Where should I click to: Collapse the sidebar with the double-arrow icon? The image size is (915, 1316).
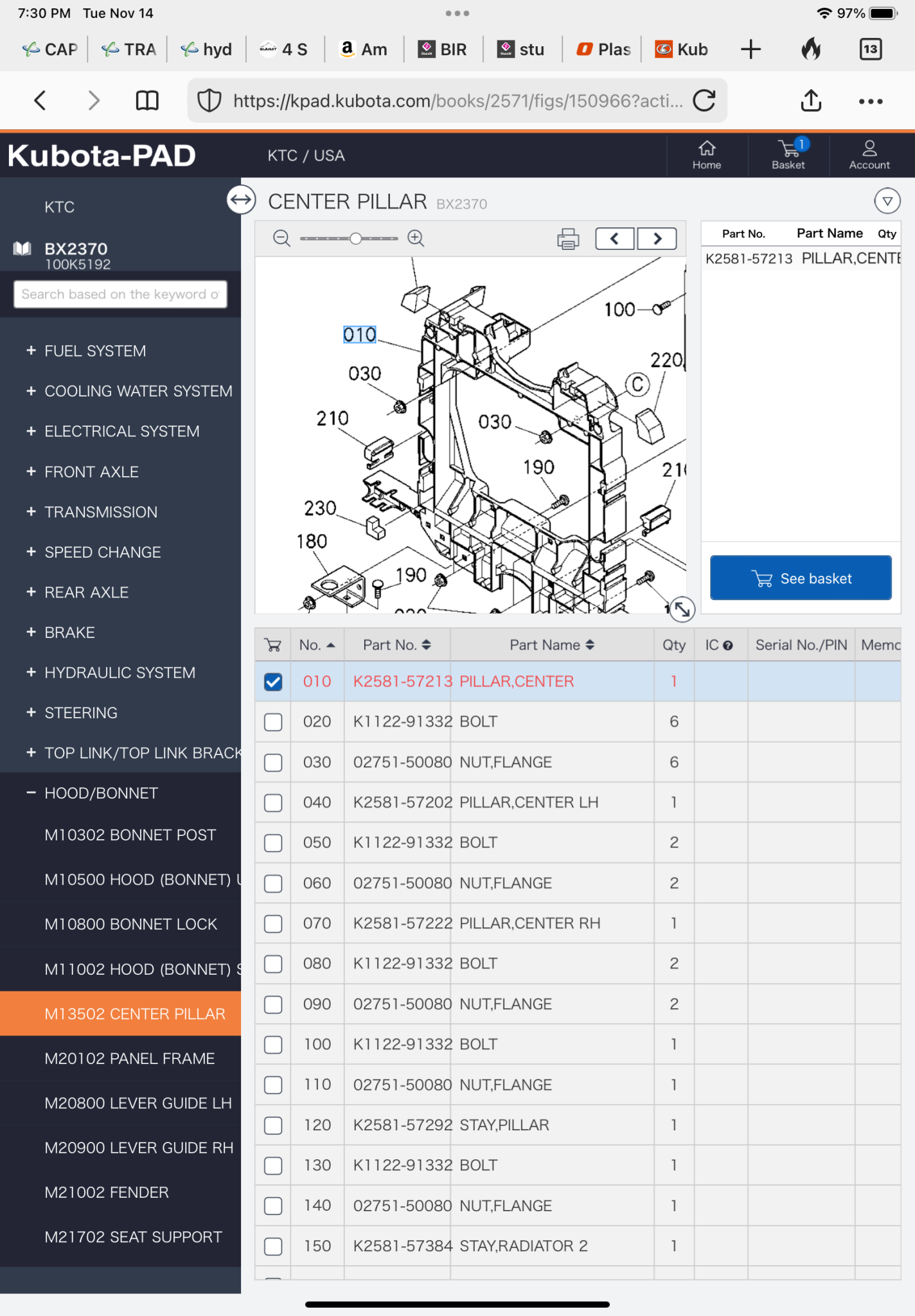[x=241, y=200]
